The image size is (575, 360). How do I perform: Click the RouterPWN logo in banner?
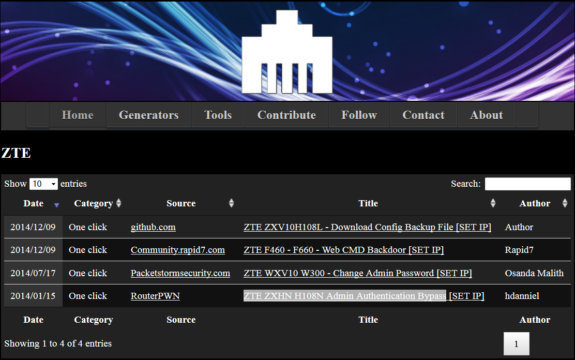point(287,52)
